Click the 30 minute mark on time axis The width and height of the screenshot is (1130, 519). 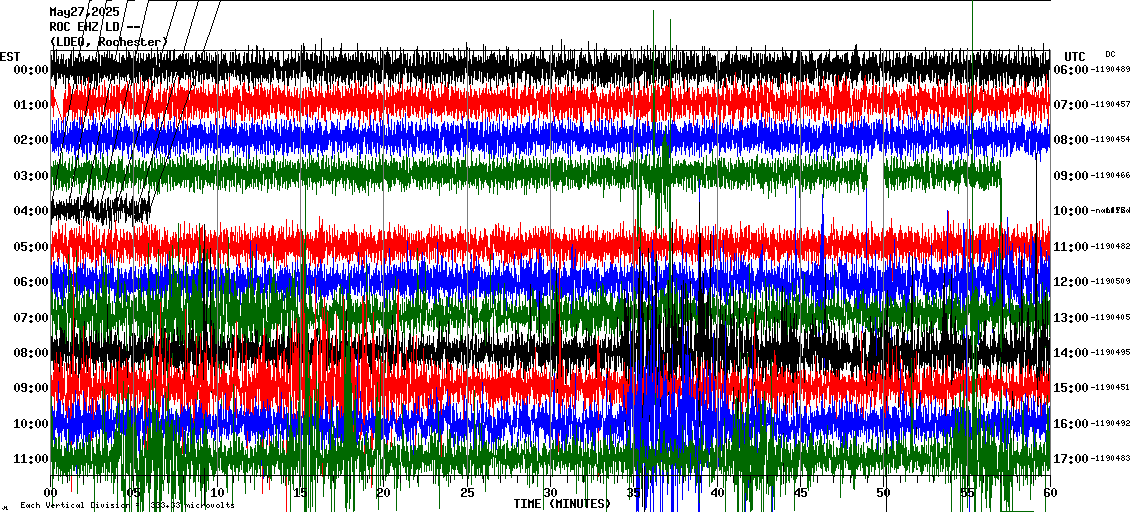coord(550,493)
